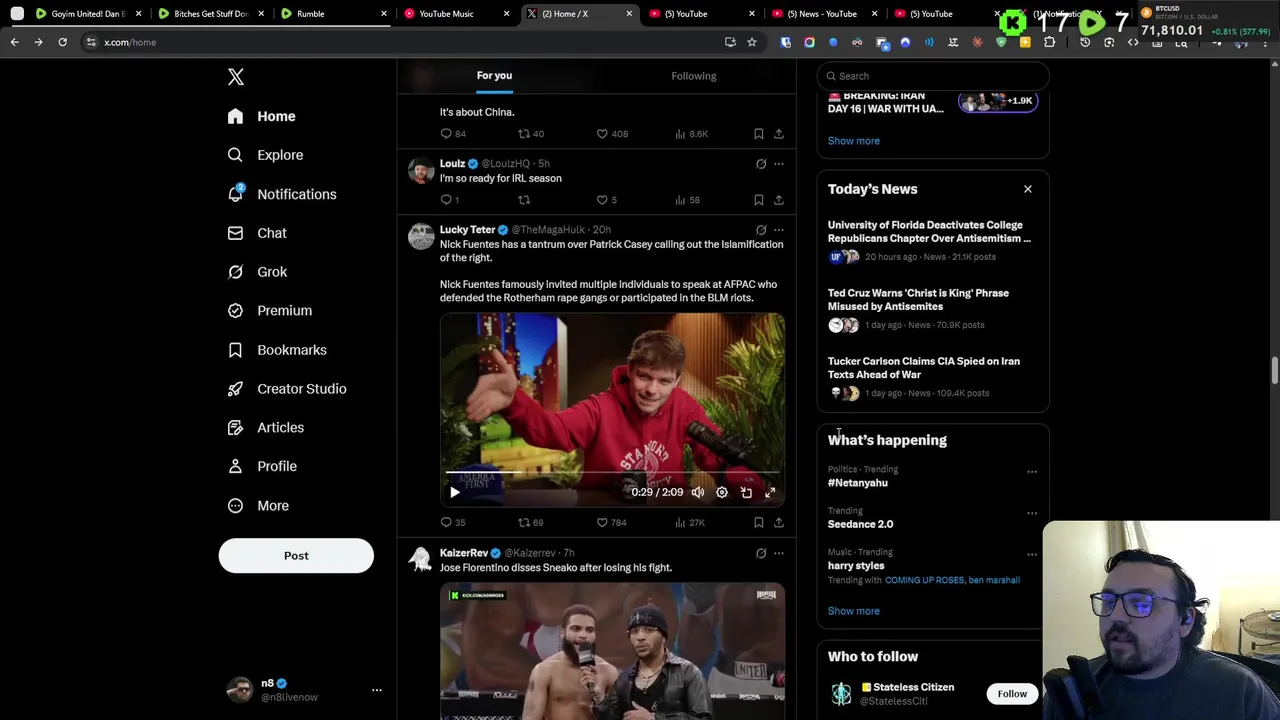Bookmark this page with the star icon
1280x720 pixels.
click(752, 42)
